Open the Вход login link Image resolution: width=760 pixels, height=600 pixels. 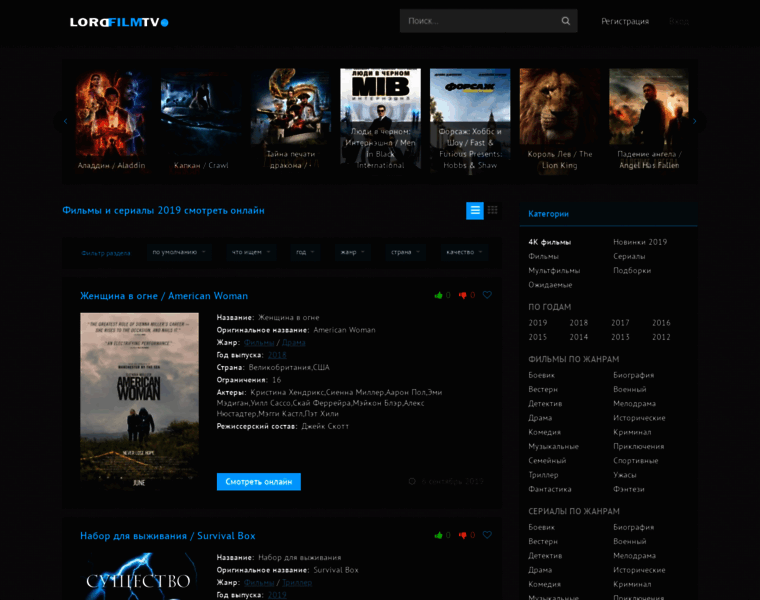tap(679, 21)
